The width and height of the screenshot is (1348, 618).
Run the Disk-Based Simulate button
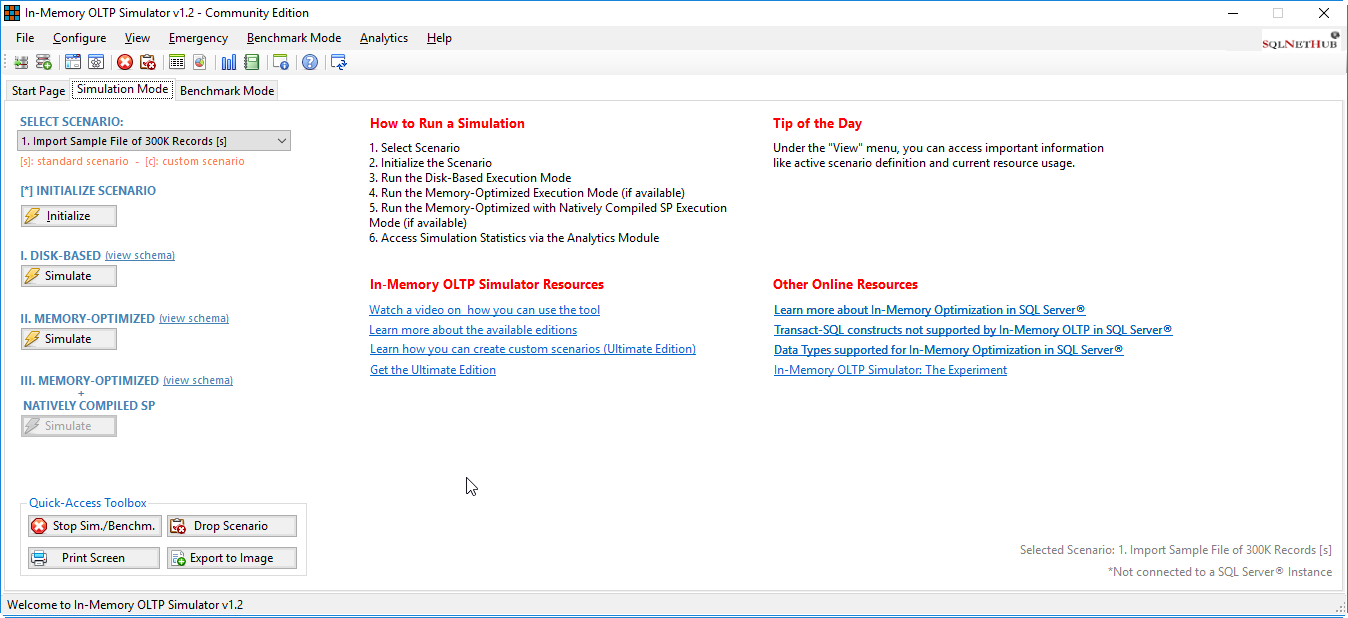69,276
